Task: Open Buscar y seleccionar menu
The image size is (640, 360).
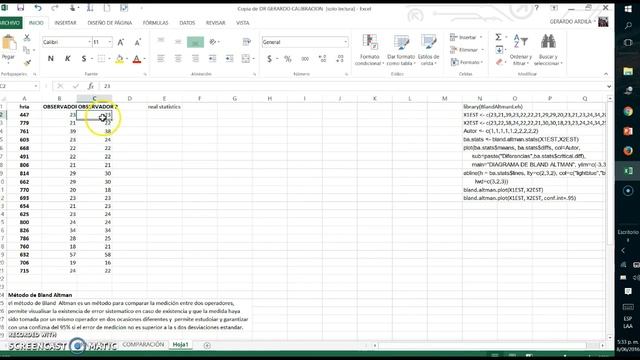Action: pos(548,50)
